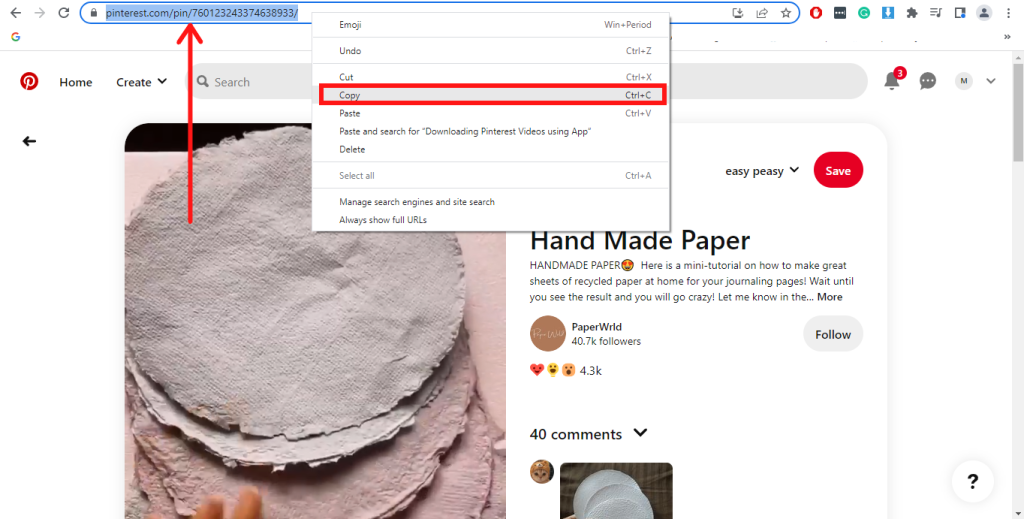1024x519 pixels.
Task: Click the PaperWrld profile avatar
Action: click(x=547, y=334)
